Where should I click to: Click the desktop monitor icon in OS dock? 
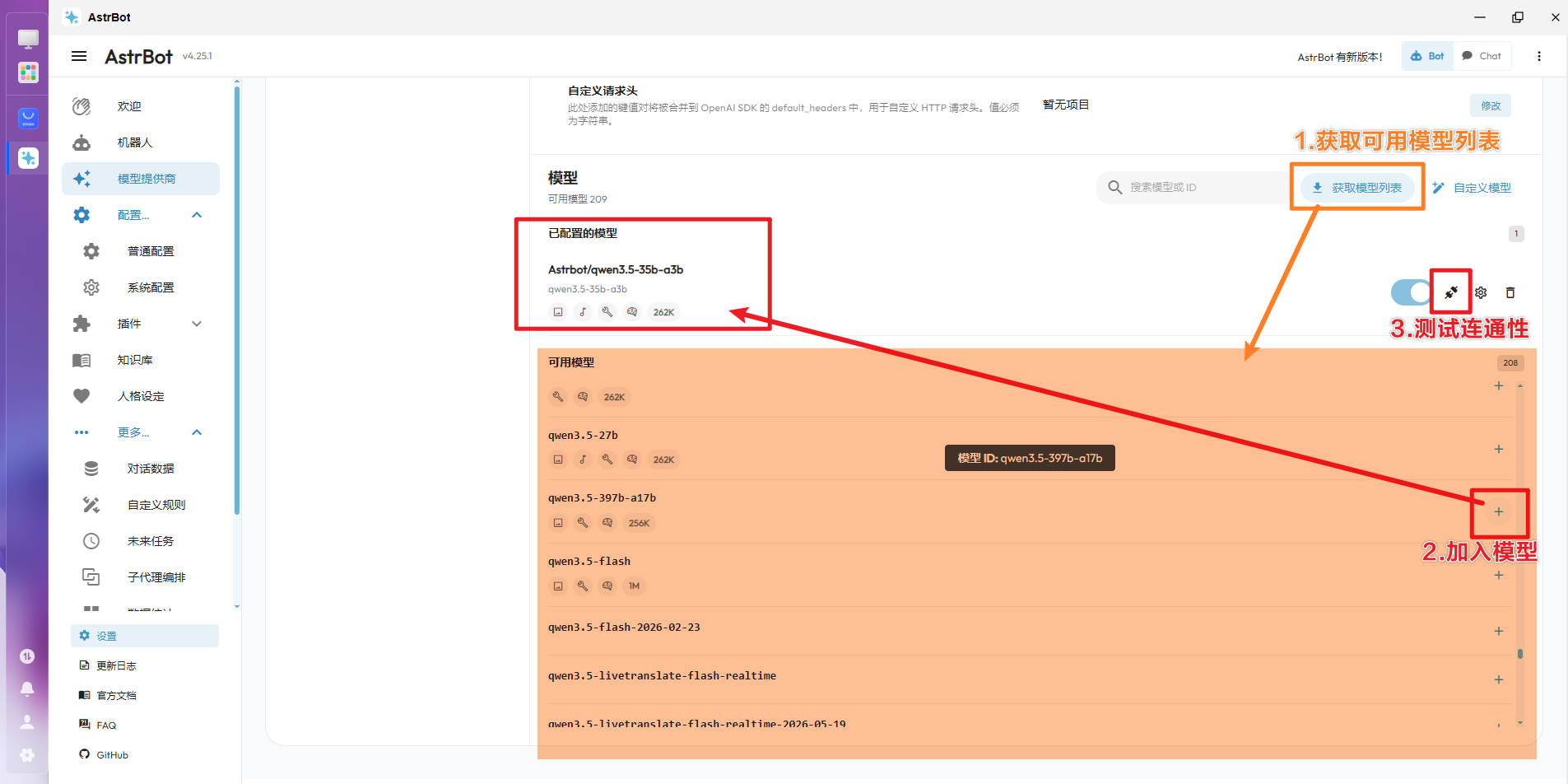pos(28,39)
